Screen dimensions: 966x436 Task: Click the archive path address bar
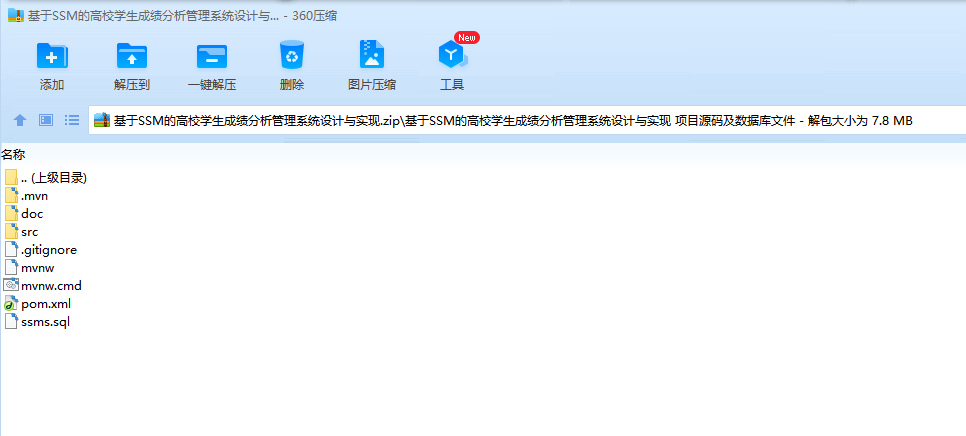pyautogui.click(x=527, y=121)
